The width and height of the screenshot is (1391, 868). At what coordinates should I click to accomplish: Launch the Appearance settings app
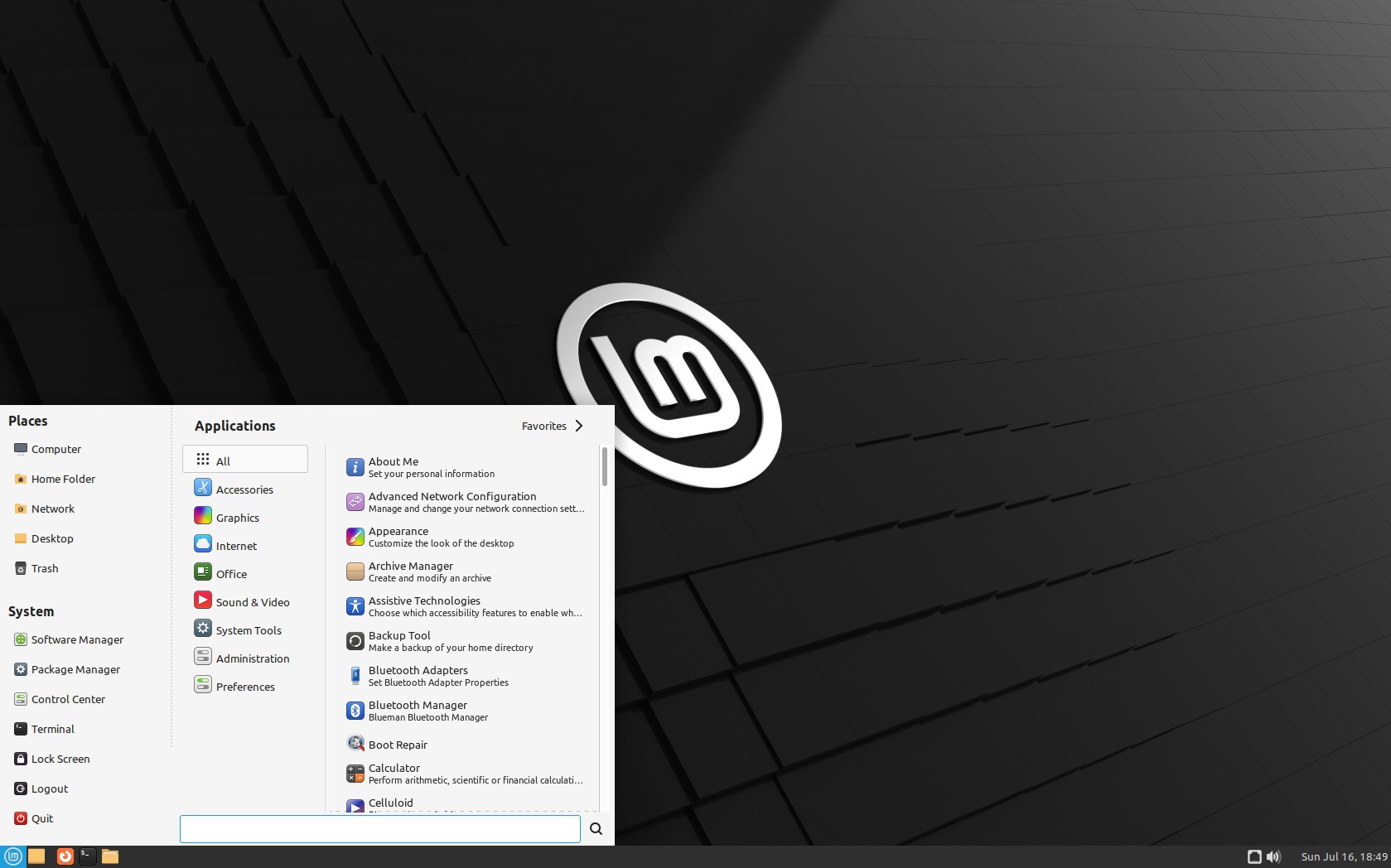466,537
